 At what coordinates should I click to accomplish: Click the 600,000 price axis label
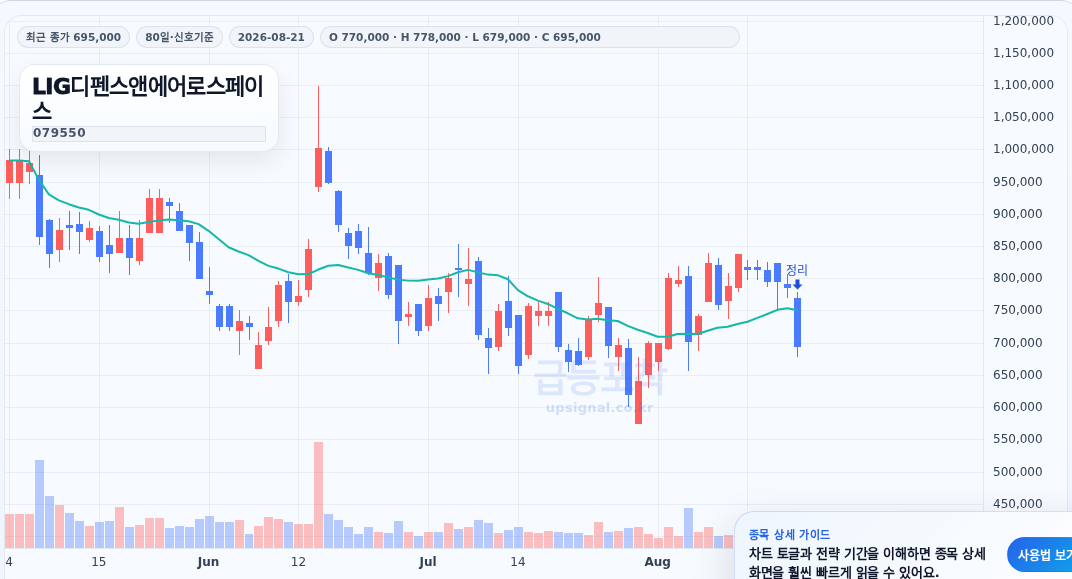(1017, 407)
